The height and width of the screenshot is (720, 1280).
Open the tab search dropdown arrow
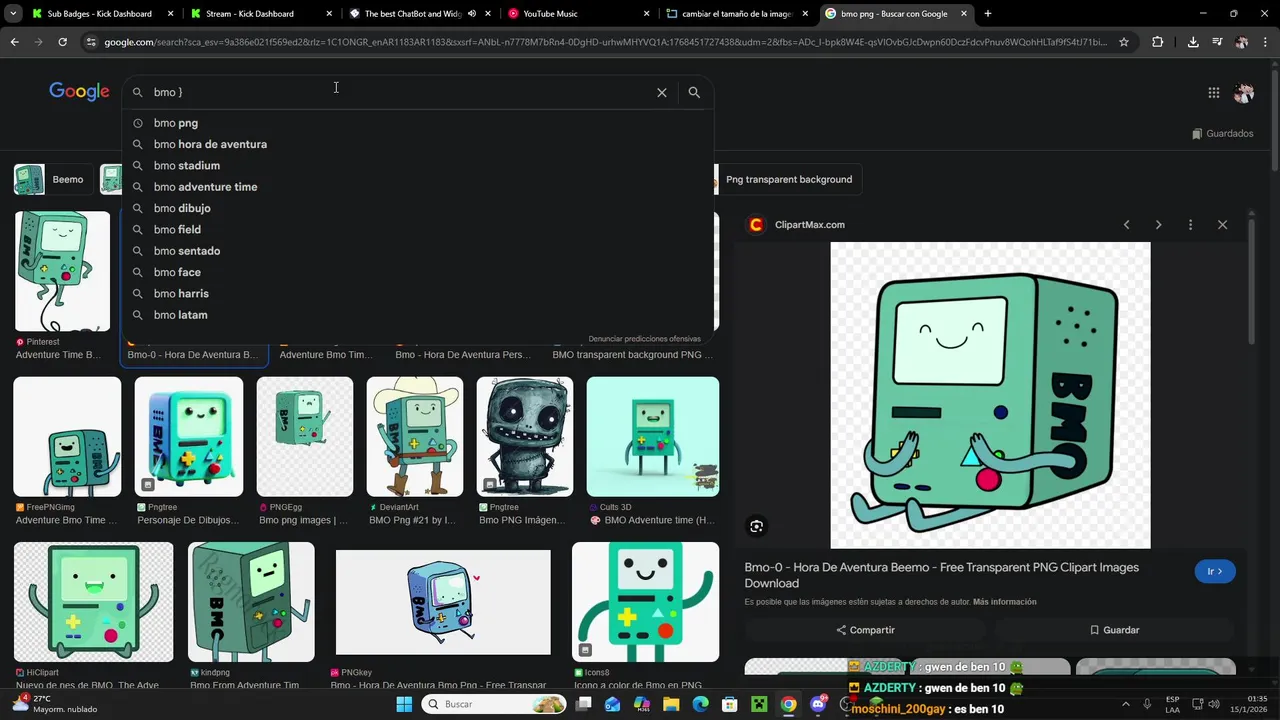pos(13,14)
